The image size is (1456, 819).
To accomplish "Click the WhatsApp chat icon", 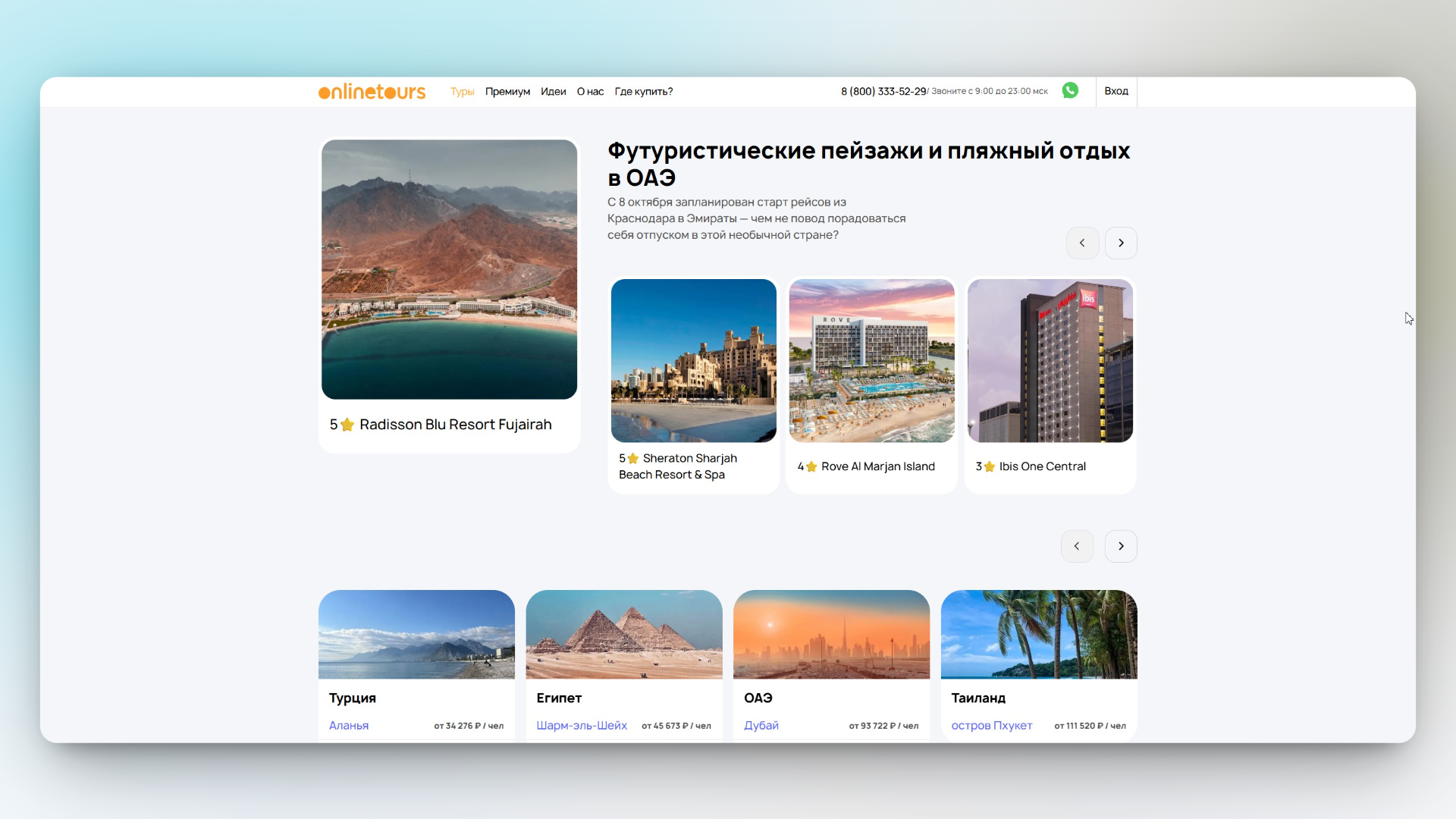I will [1070, 91].
